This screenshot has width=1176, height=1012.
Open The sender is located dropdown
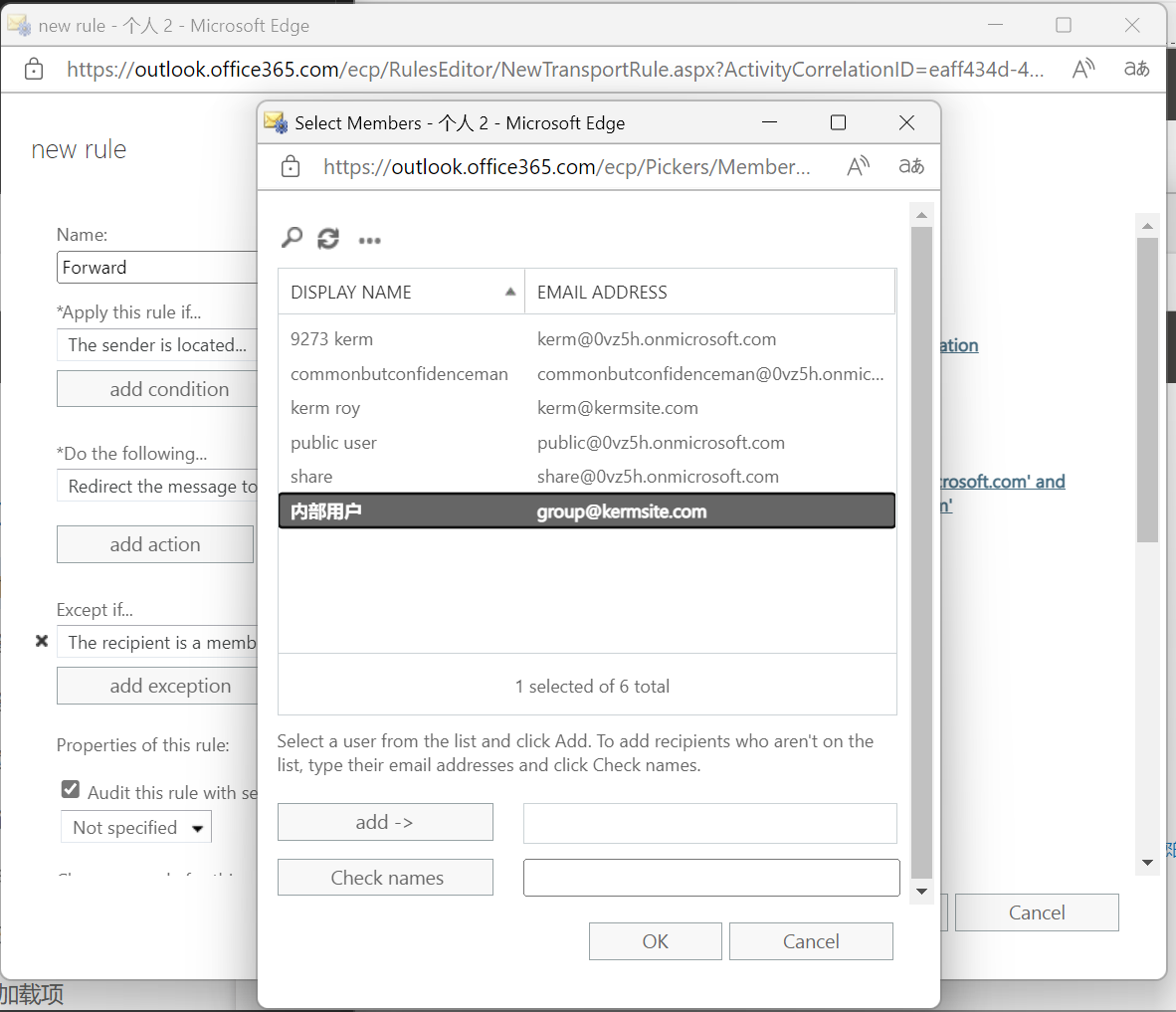[157, 345]
